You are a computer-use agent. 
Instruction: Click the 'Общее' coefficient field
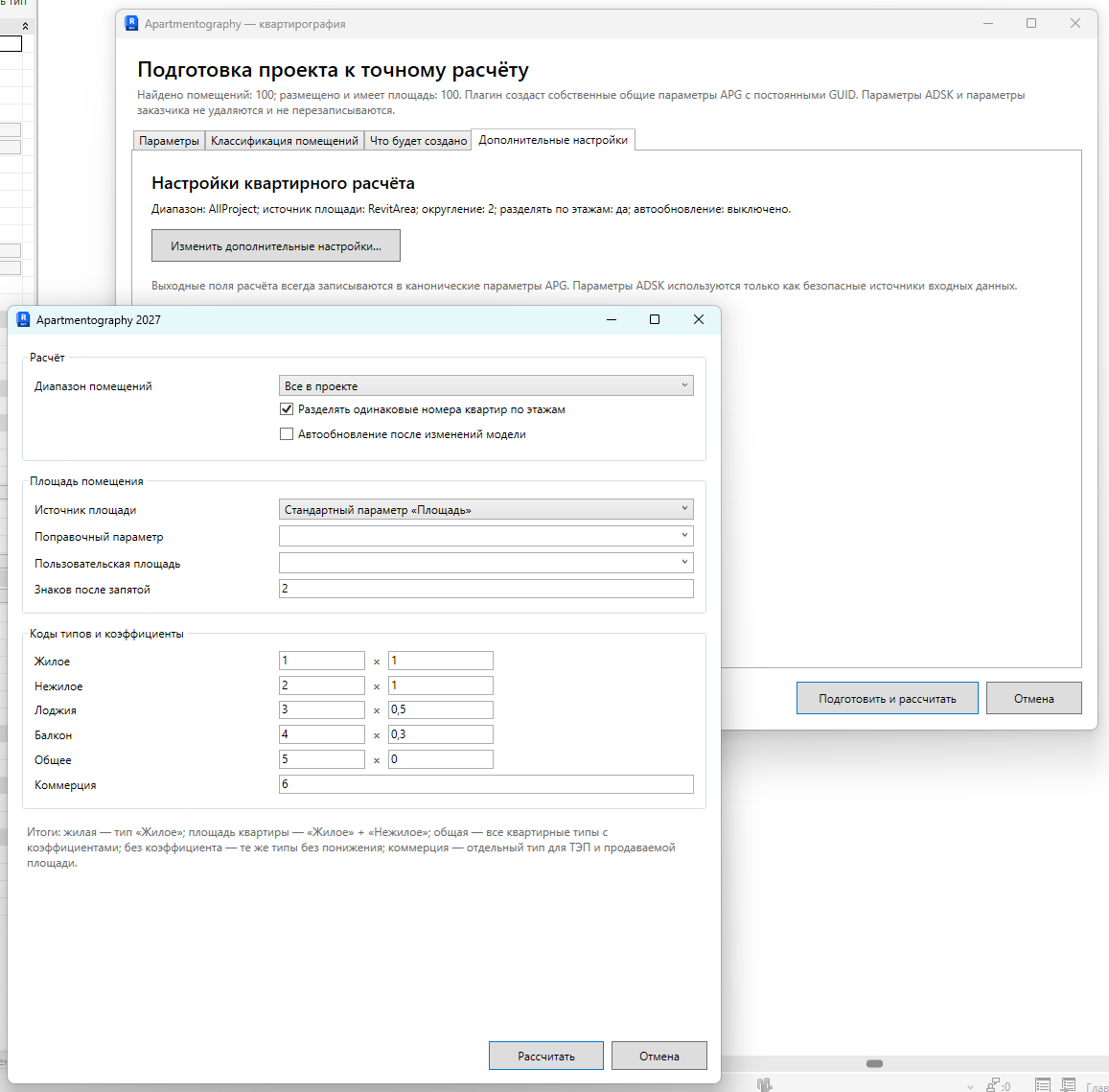pyautogui.click(x=441, y=759)
